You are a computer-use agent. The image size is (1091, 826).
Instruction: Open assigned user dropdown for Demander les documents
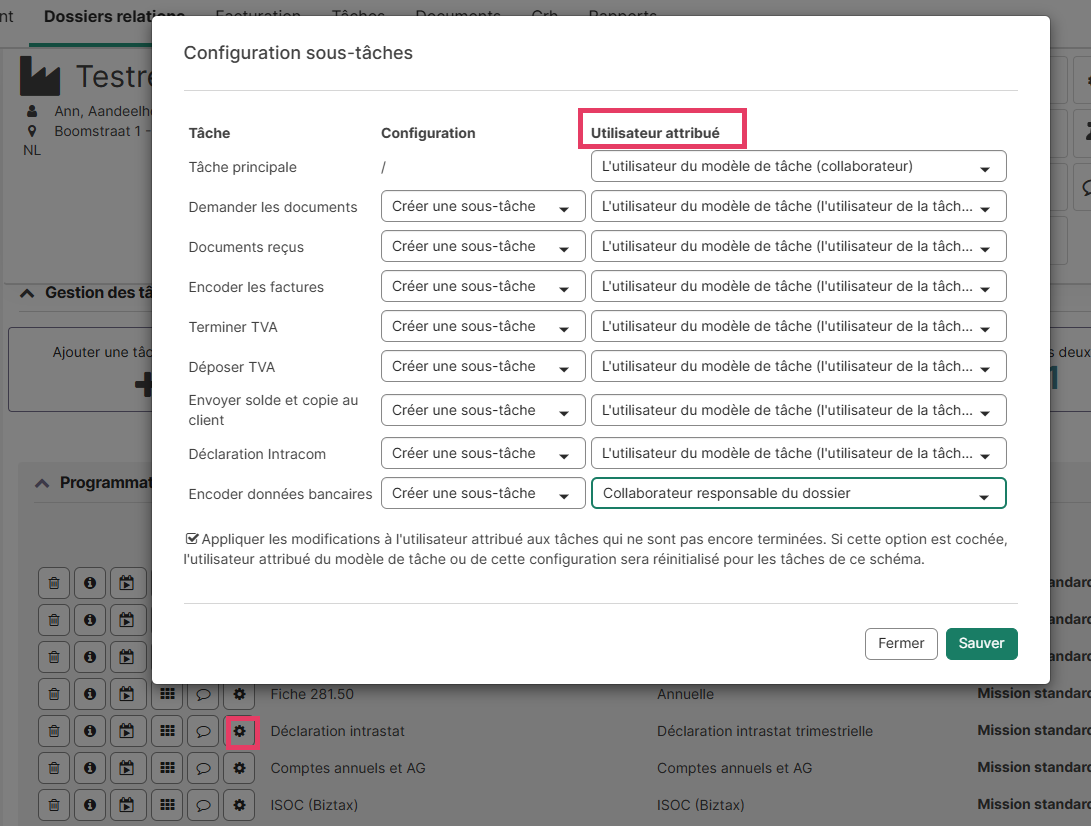pos(799,206)
